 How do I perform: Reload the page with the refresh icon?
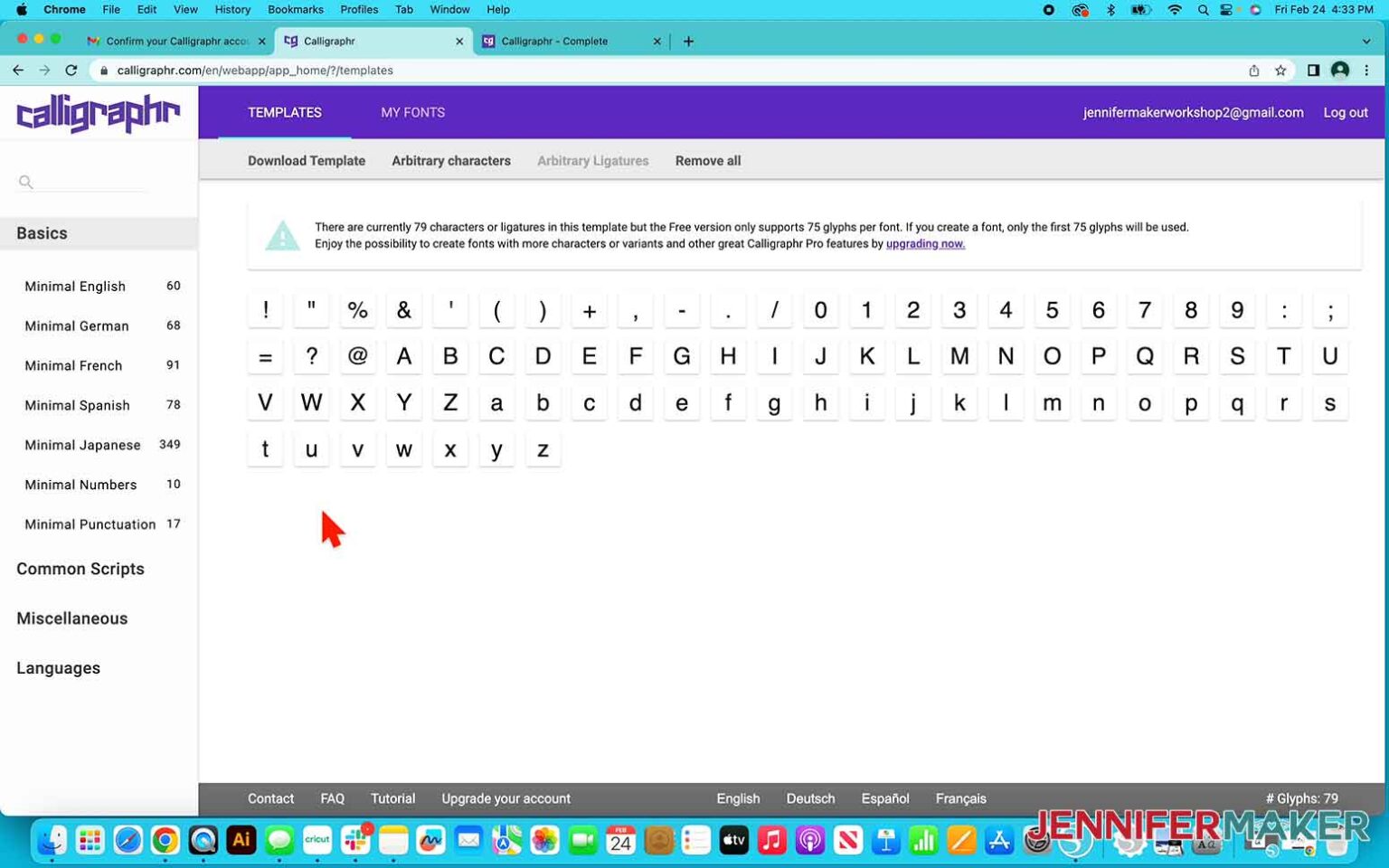click(x=71, y=70)
